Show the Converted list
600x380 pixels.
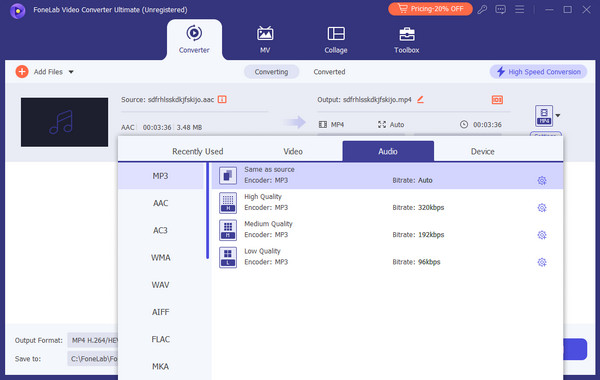pyautogui.click(x=329, y=72)
